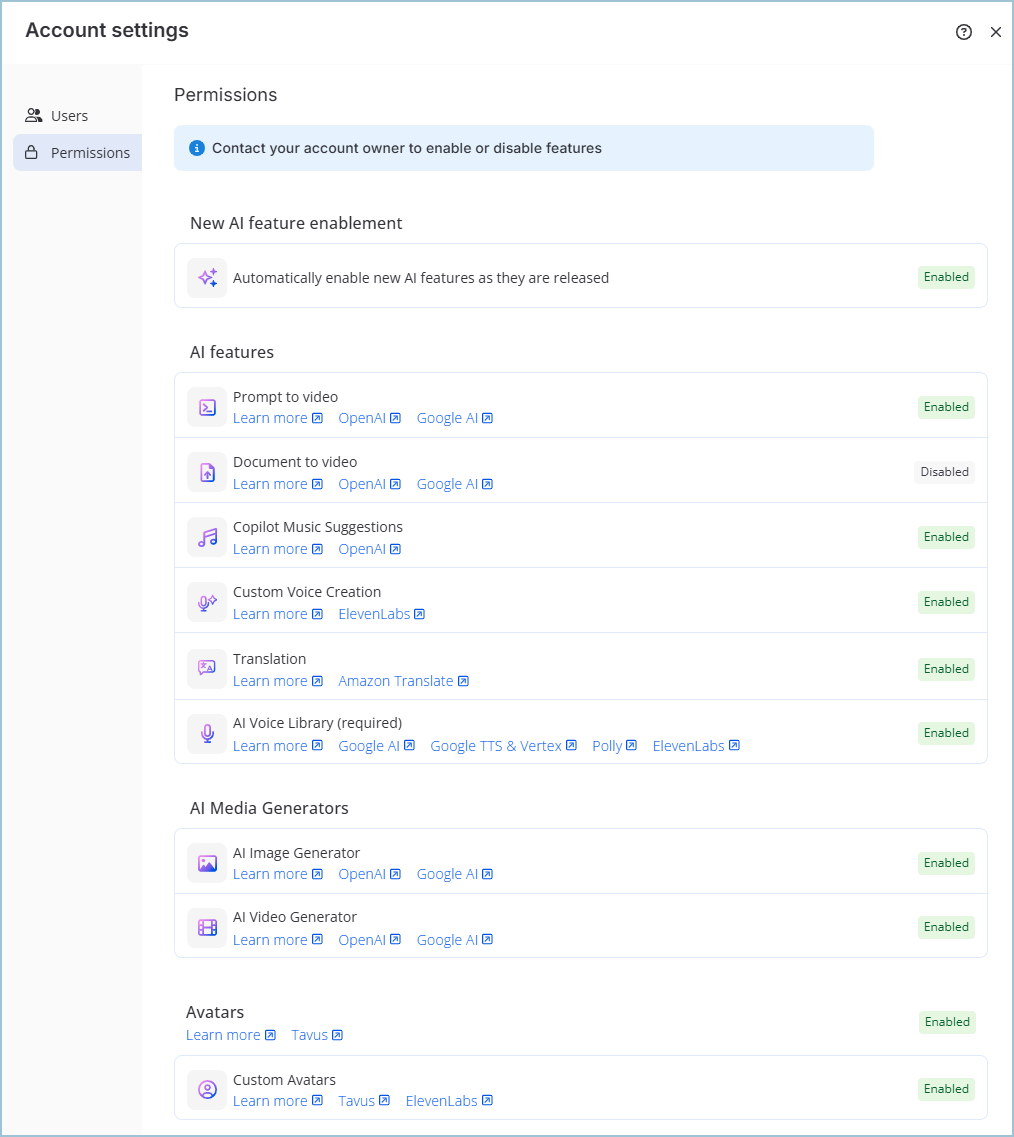Follow the Tavus link under Avatars
This screenshot has width=1014, height=1137.
click(x=317, y=1034)
